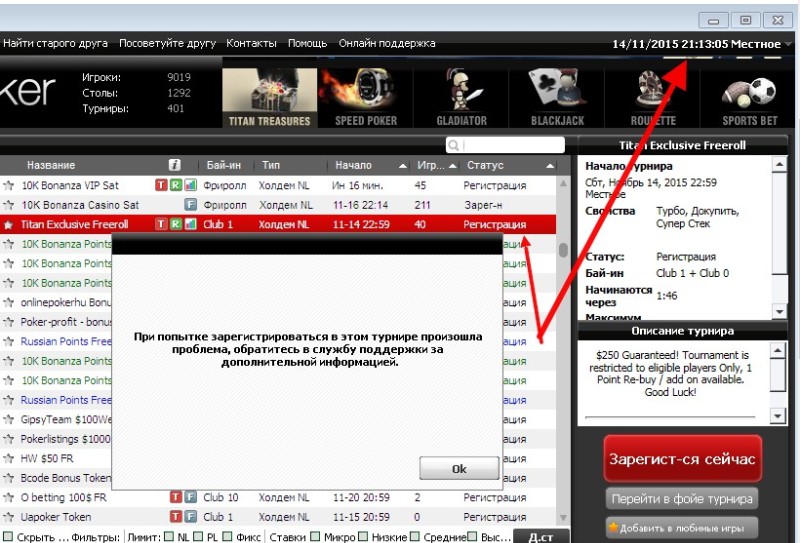Click the star for Russian Points Free, upper row
This screenshot has width=800, height=543.
(x=9, y=341)
